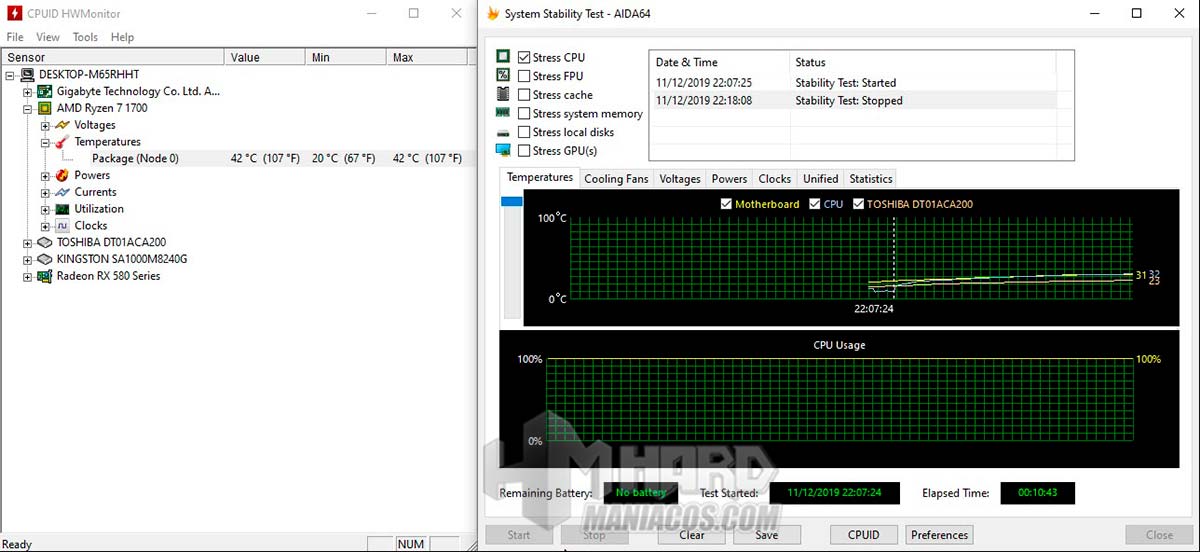1200x552 pixels.
Task: Click the Save button
Action: click(x=767, y=535)
